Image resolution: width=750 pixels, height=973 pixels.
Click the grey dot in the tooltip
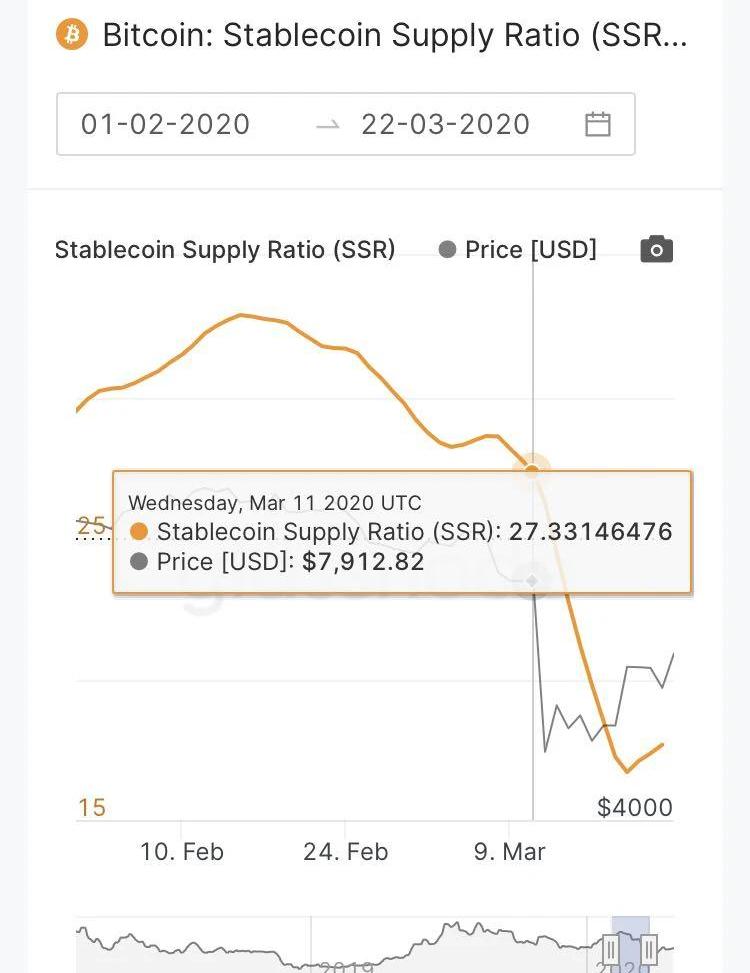(139, 562)
